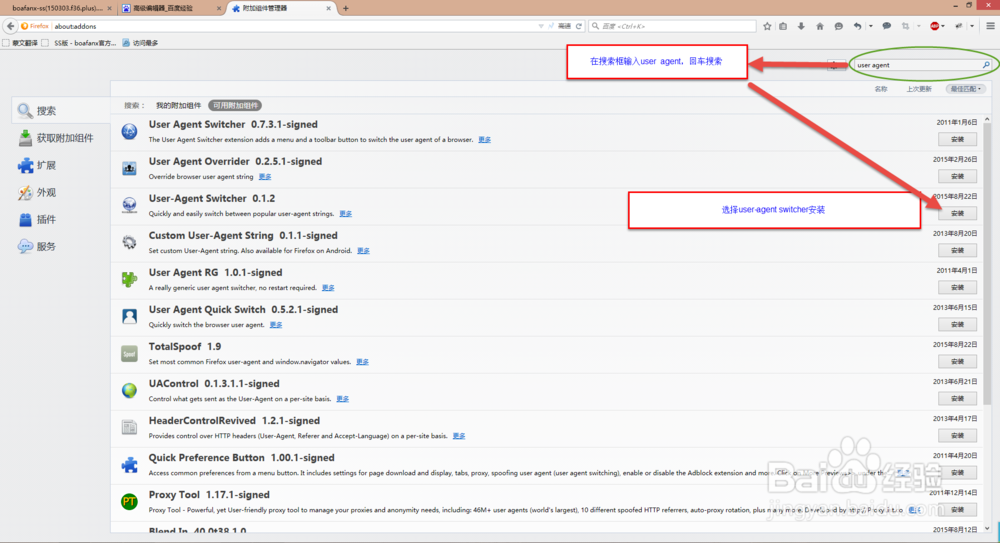Open the hamburger menu icon
Viewport: 1000px width, 543px height.
(x=990, y=26)
